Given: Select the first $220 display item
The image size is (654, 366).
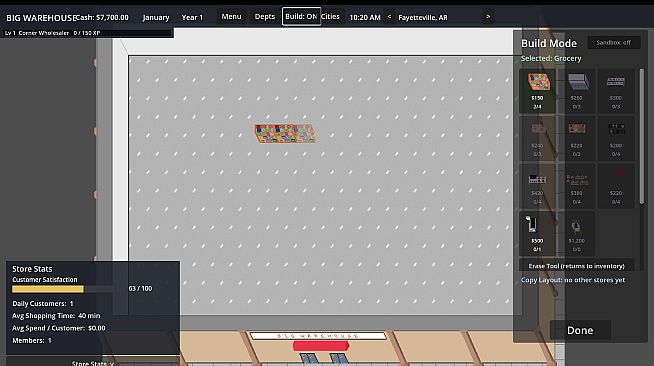Looking at the screenshot, I should click(x=577, y=138).
